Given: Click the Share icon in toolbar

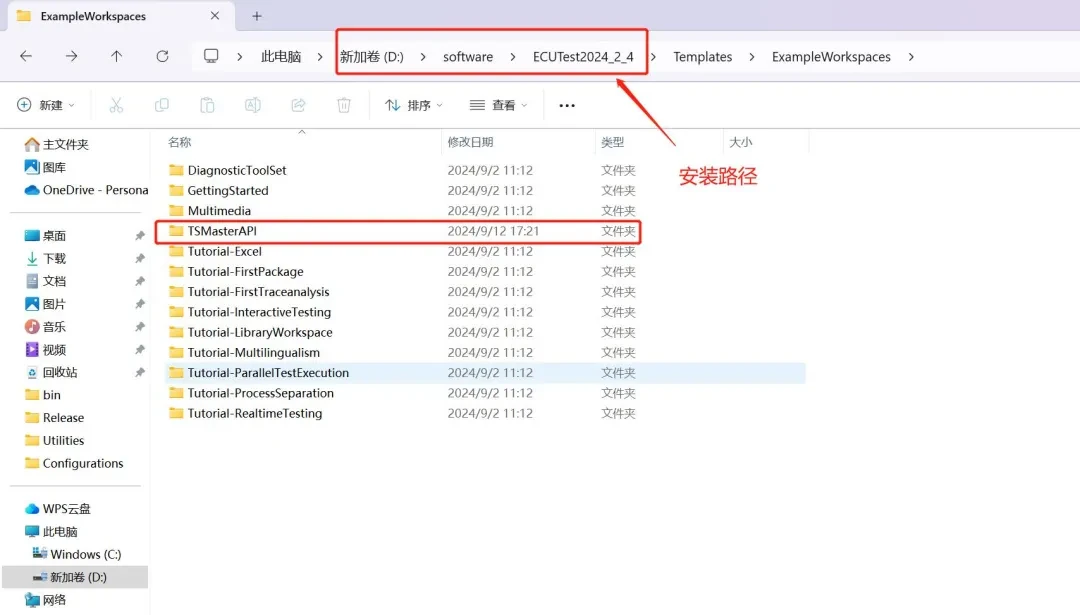Looking at the screenshot, I should (298, 105).
